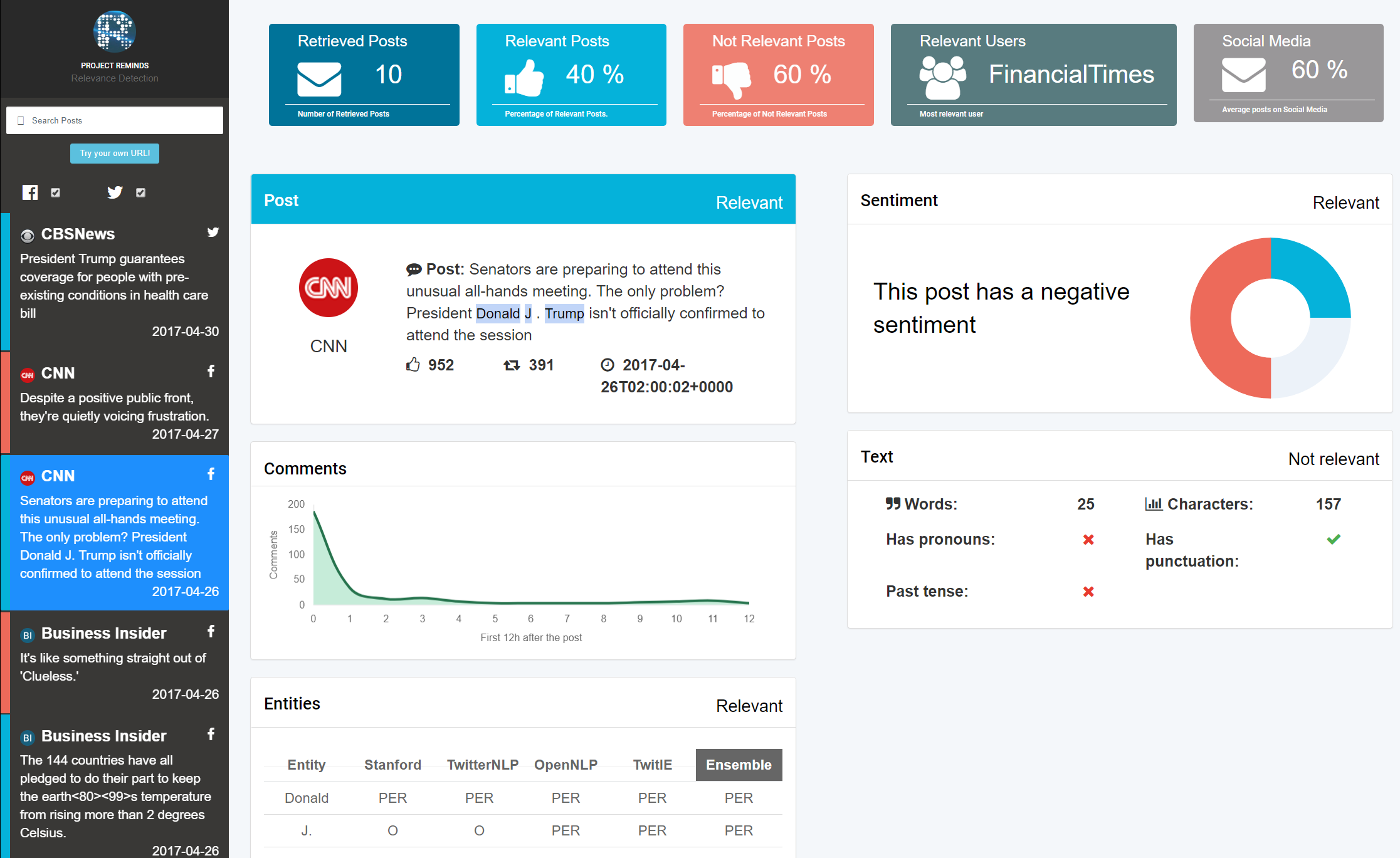The height and width of the screenshot is (858, 1400).
Task: Click the highlighted entity 'Trump' in post
Action: (564, 313)
